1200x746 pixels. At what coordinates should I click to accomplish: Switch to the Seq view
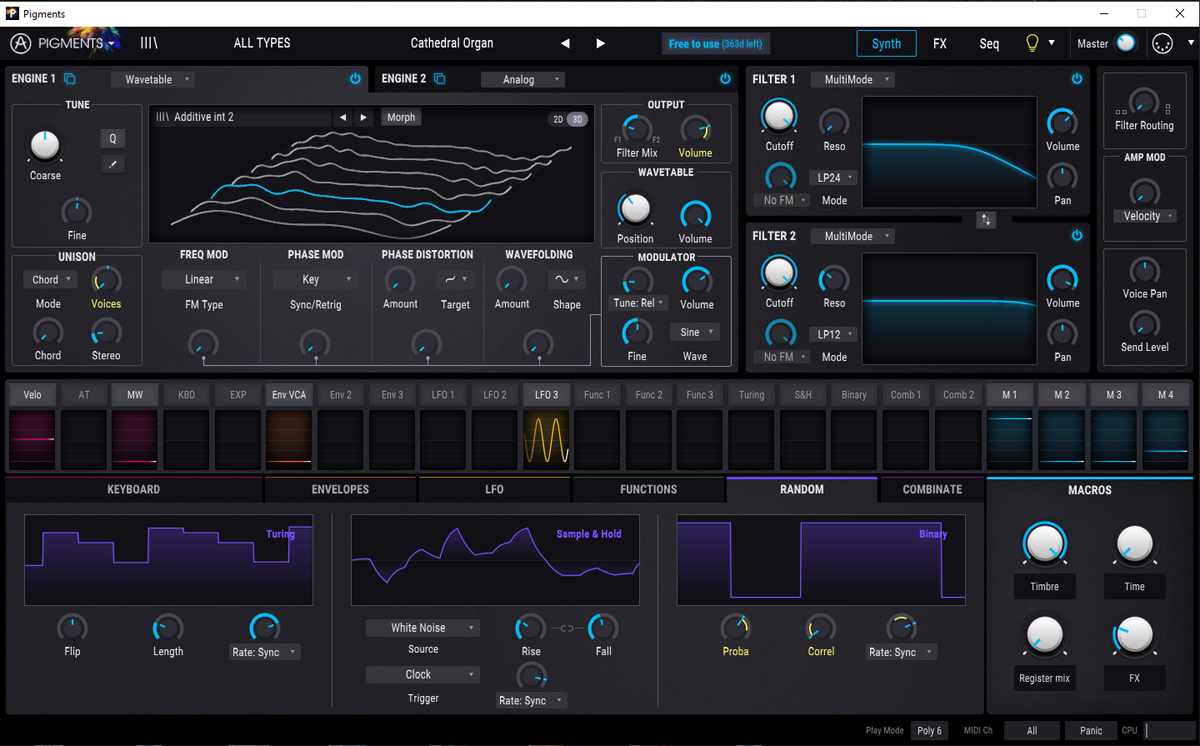point(989,43)
